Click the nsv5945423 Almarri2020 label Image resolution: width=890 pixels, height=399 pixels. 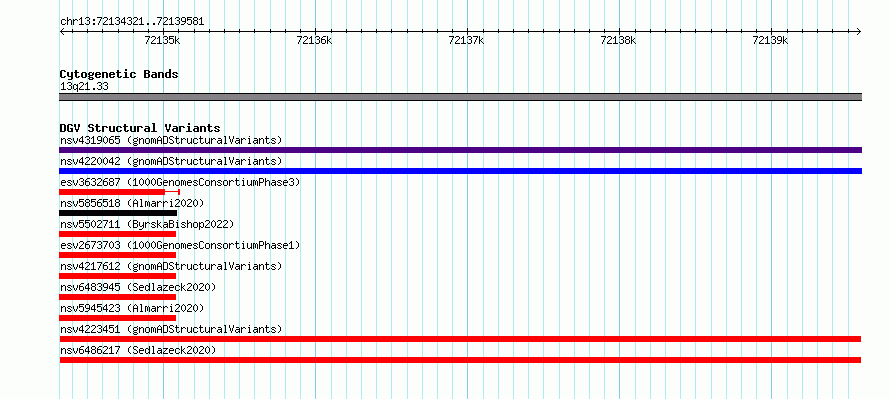[132, 308]
